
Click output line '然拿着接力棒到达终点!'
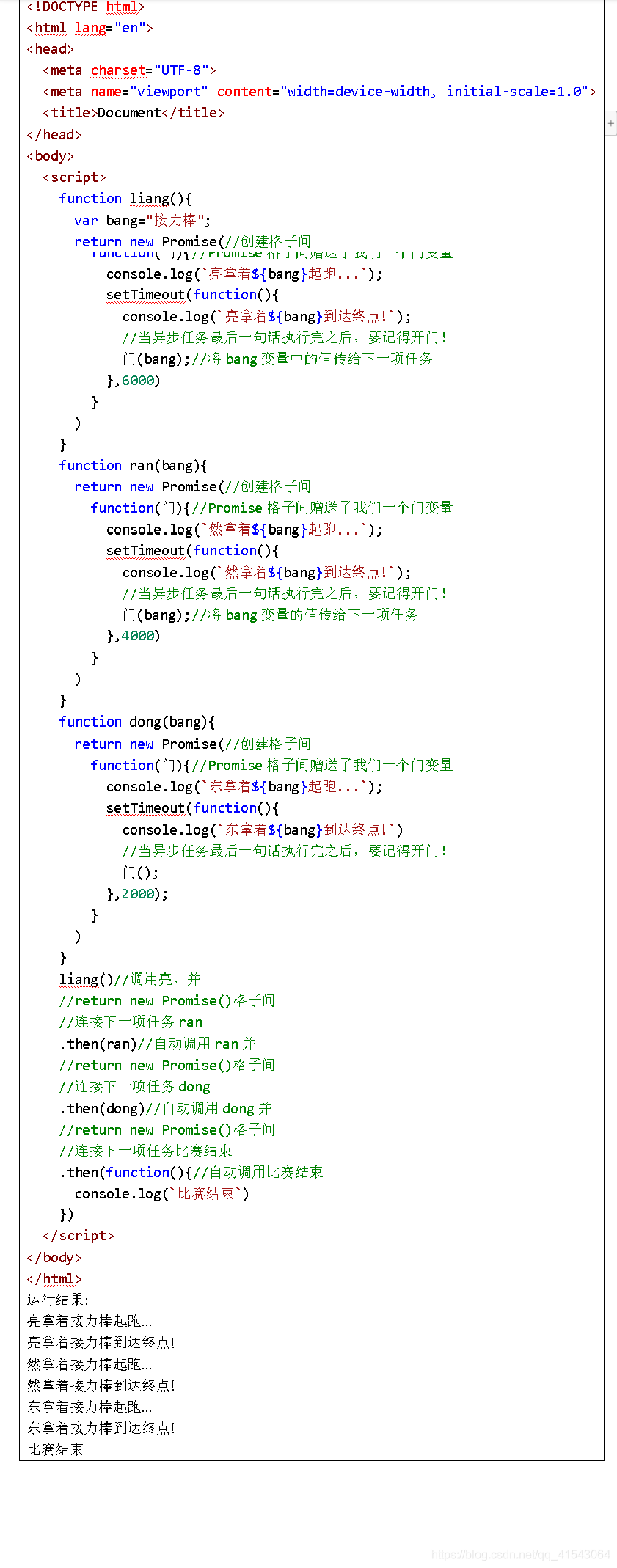[101, 1385]
